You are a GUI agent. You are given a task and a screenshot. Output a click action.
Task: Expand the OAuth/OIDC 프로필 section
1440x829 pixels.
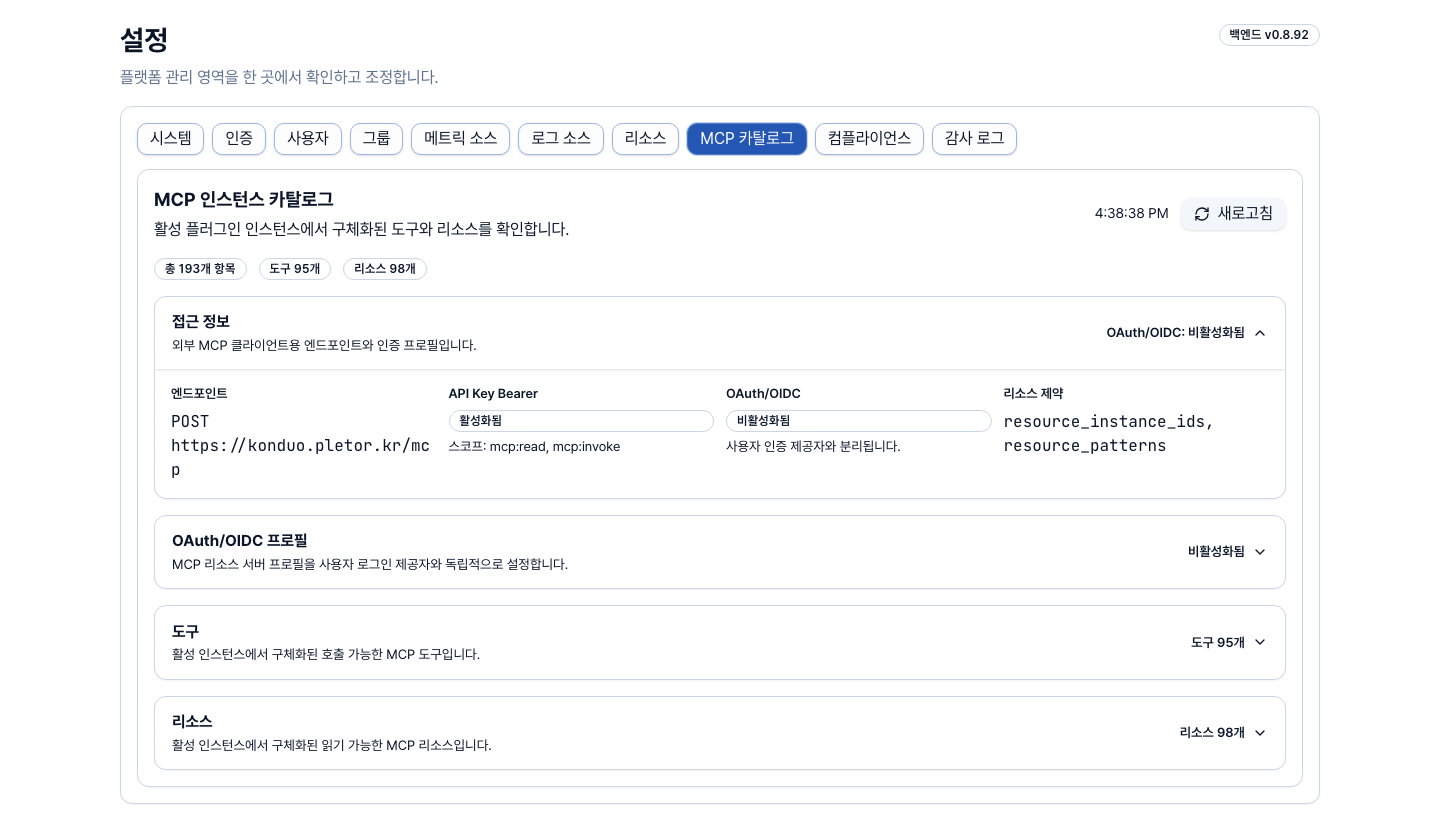point(720,552)
